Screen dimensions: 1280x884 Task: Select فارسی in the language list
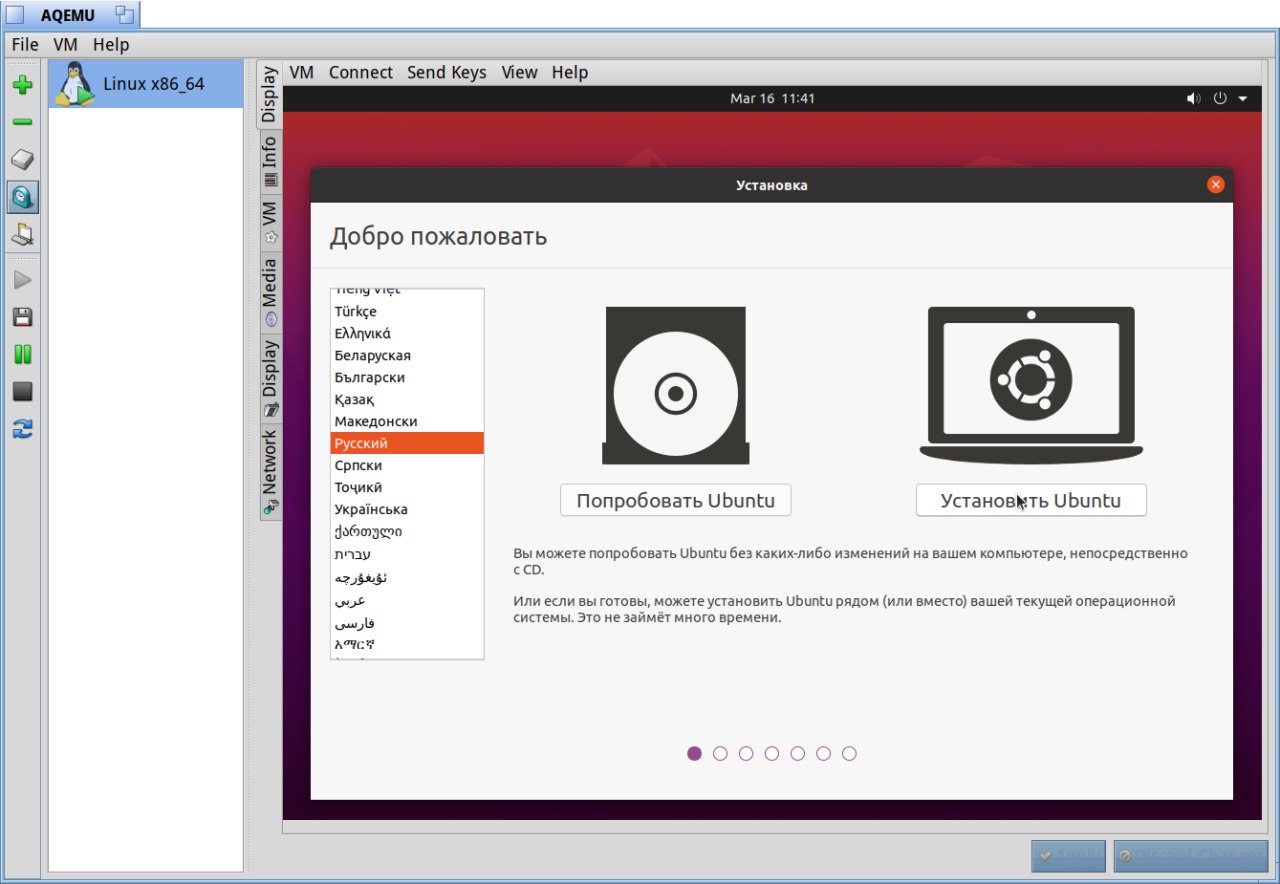(x=407, y=622)
